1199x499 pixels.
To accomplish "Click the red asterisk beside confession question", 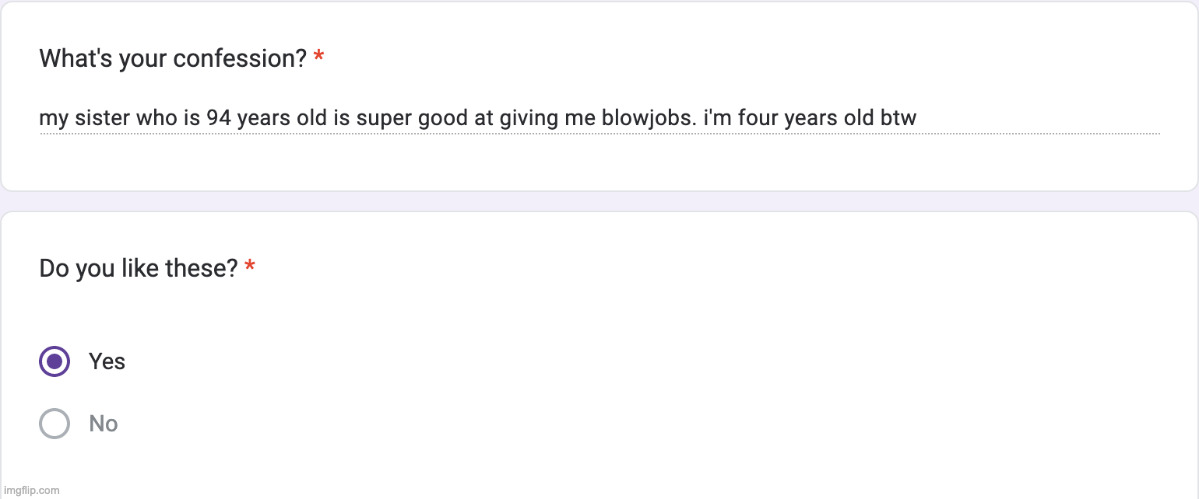I will tap(318, 59).
